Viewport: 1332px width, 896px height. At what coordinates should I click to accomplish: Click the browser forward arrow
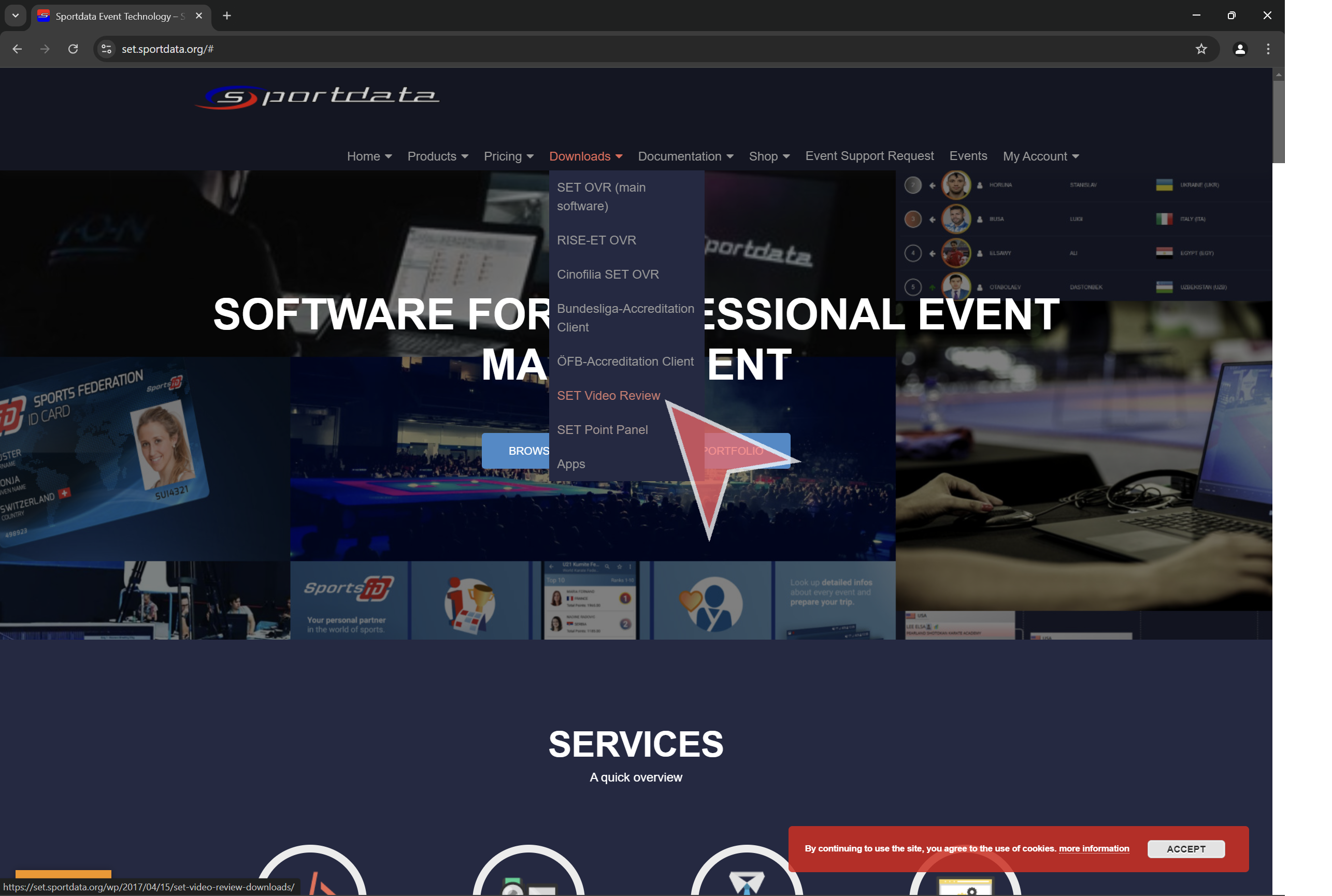coord(45,49)
